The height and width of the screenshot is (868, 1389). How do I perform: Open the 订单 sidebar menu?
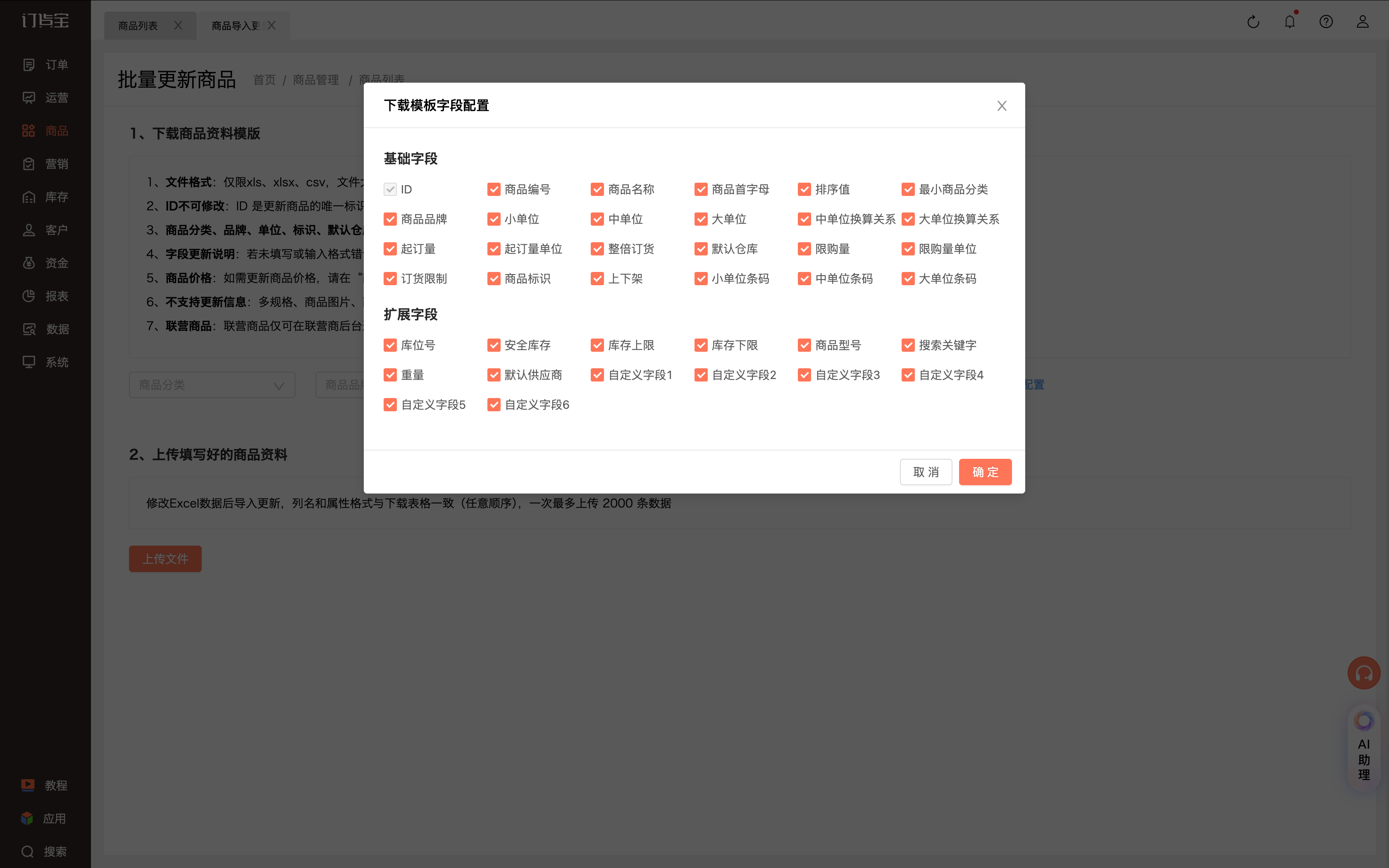click(x=45, y=64)
